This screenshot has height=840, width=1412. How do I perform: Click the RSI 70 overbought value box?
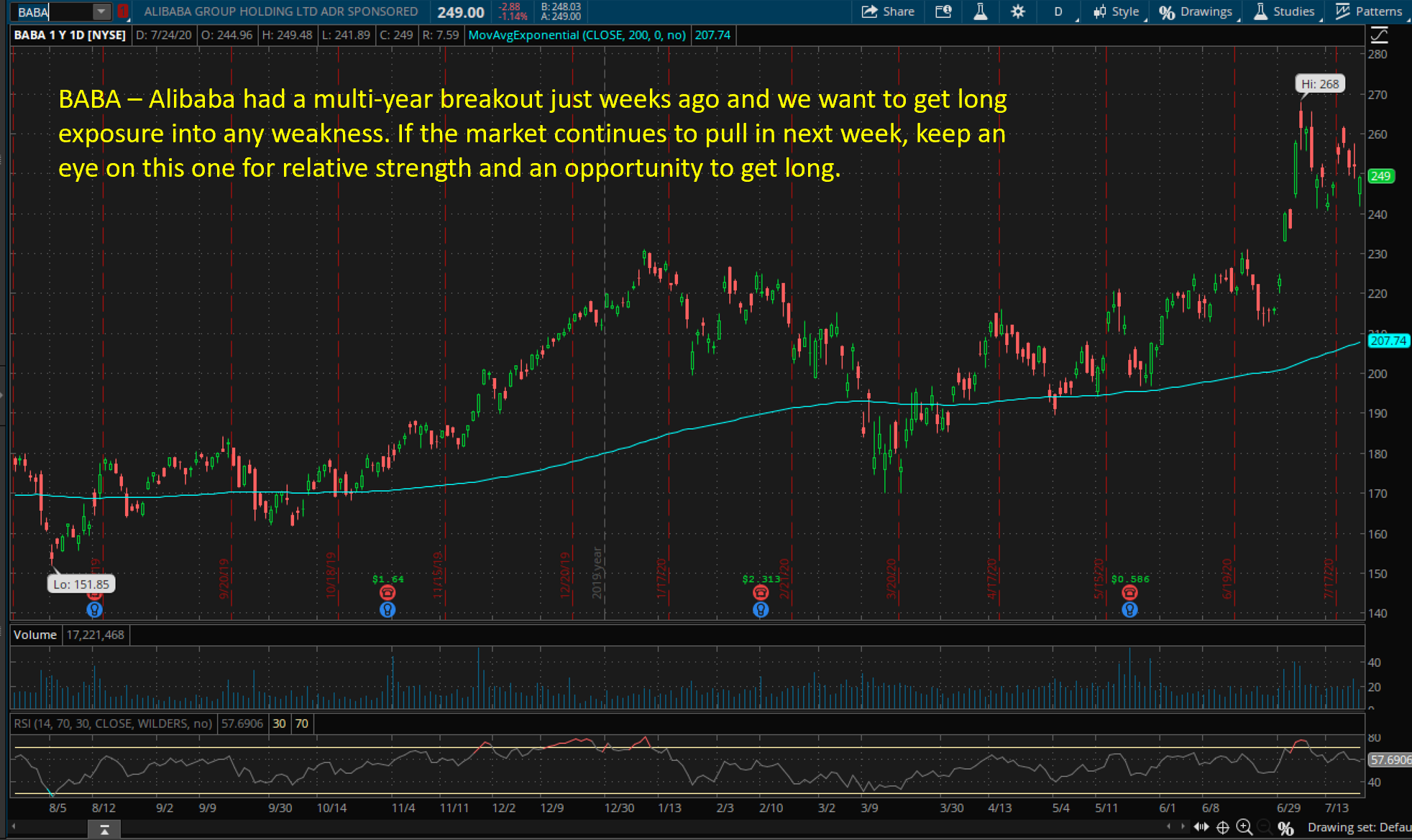tap(302, 724)
